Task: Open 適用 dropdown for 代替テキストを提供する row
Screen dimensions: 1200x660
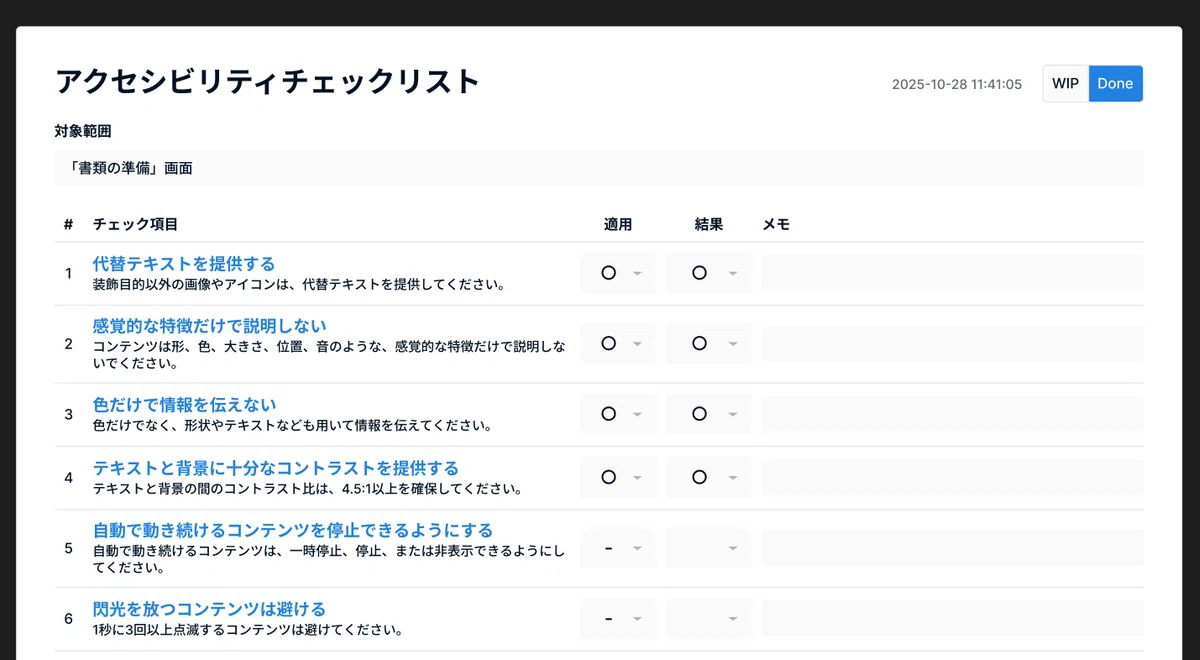Action: tap(619, 273)
